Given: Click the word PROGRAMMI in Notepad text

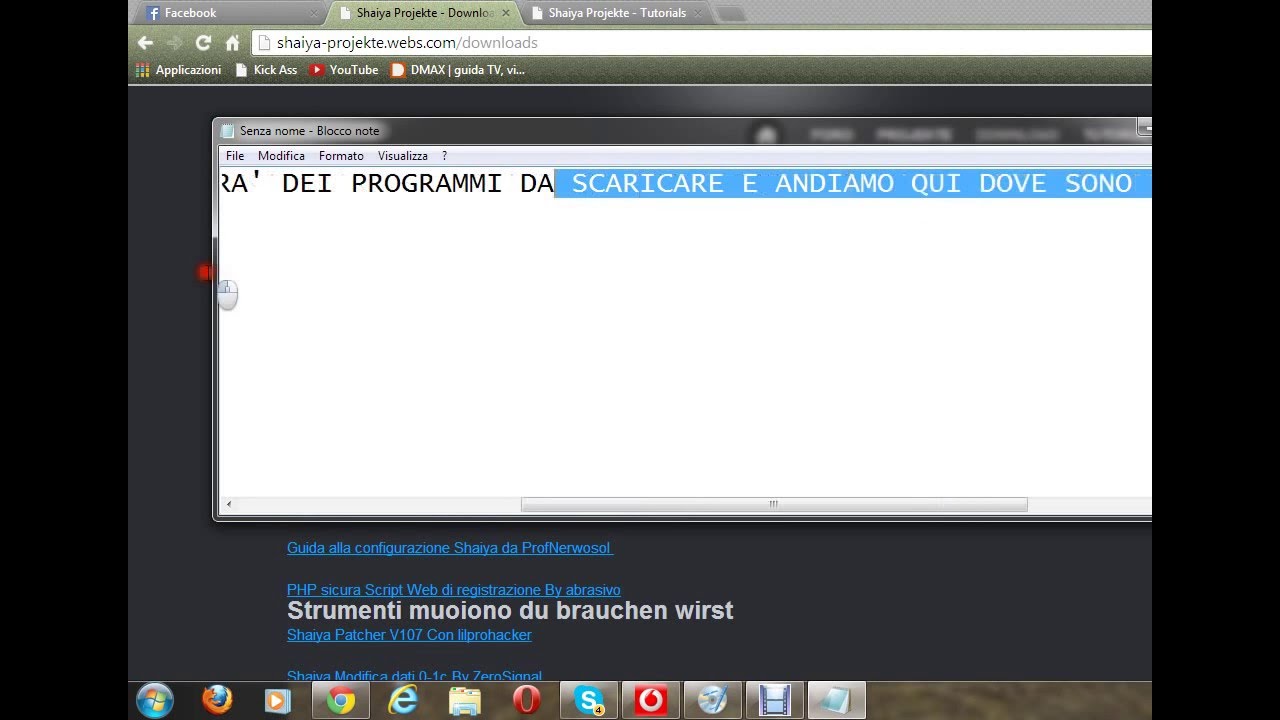Looking at the screenshot, I should [426, 183].
